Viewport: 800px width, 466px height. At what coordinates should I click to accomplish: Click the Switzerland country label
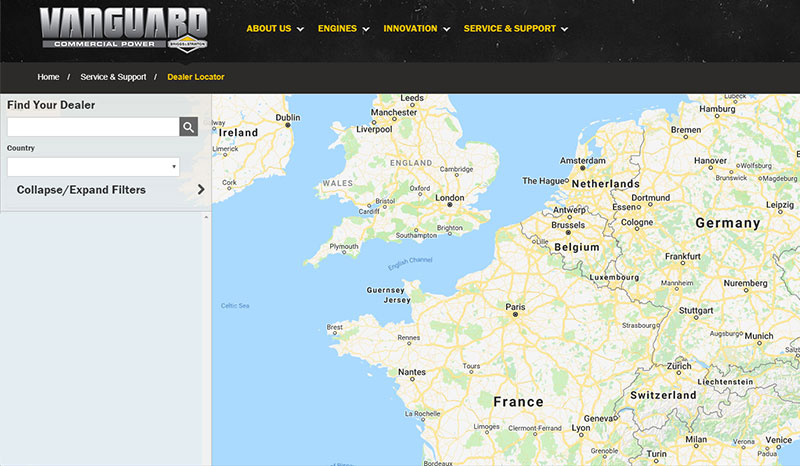click(x=663, y=395)
